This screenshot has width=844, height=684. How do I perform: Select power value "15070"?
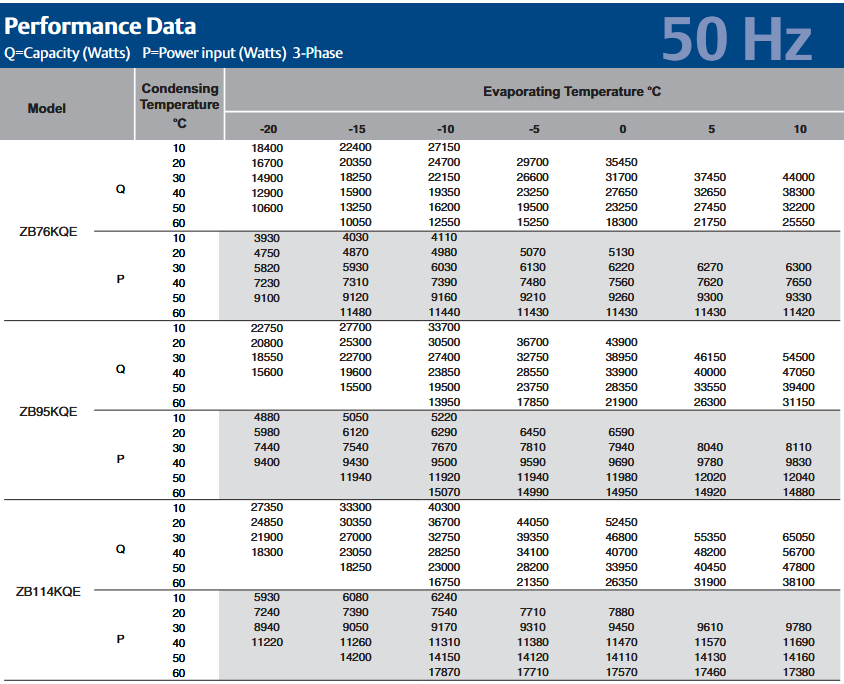[x=444, y=492]
